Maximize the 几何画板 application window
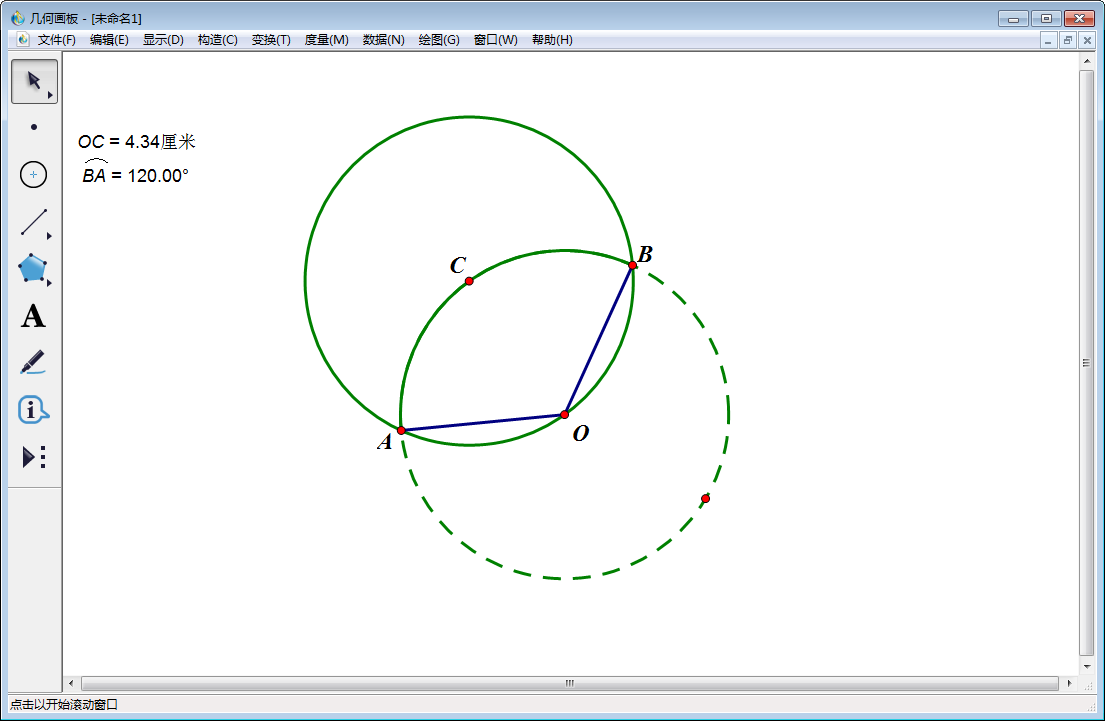The height and width of the screenshot is (721, 1105). click(1047, 19)
